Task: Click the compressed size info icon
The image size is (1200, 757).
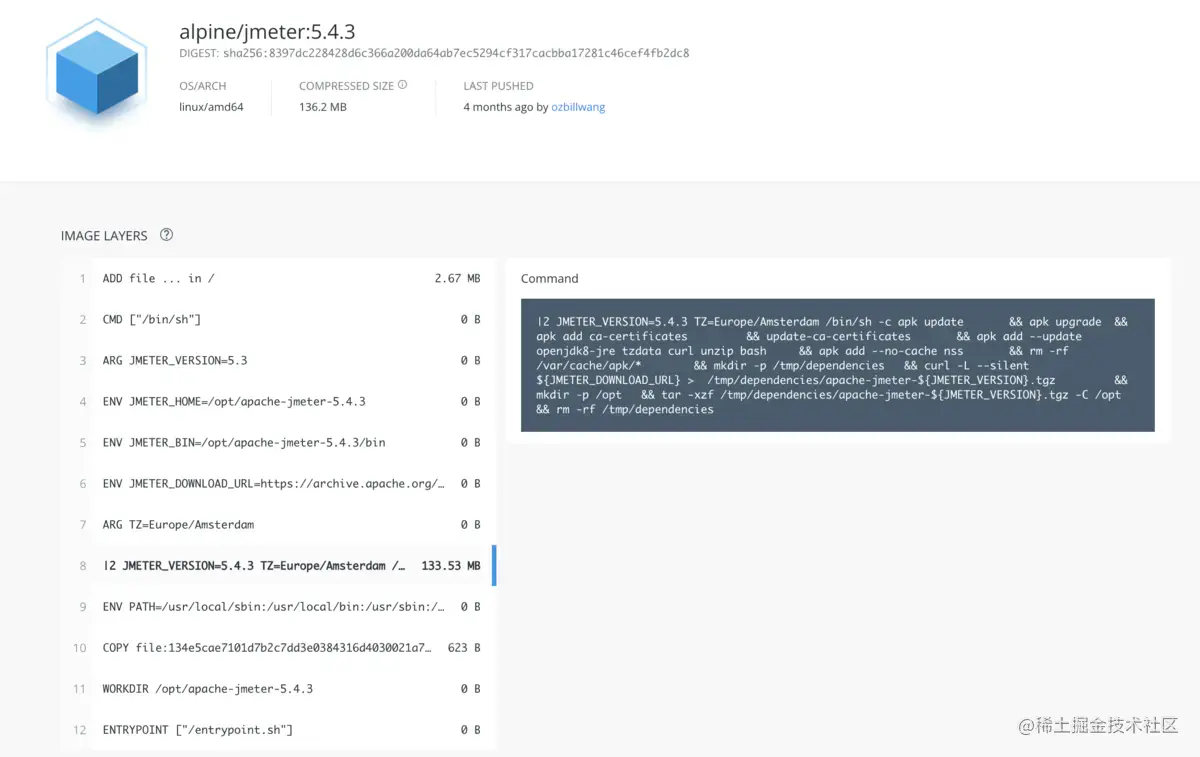Action: (x=403, y=85)
